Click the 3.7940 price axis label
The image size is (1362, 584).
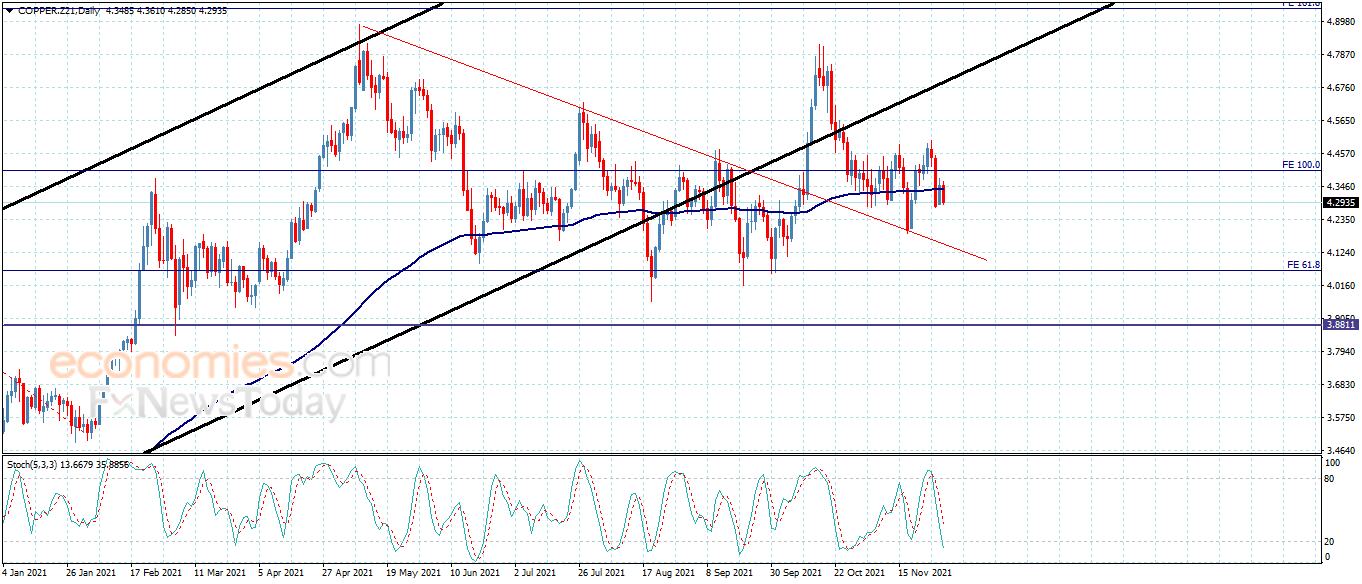tap(1339, 352)
